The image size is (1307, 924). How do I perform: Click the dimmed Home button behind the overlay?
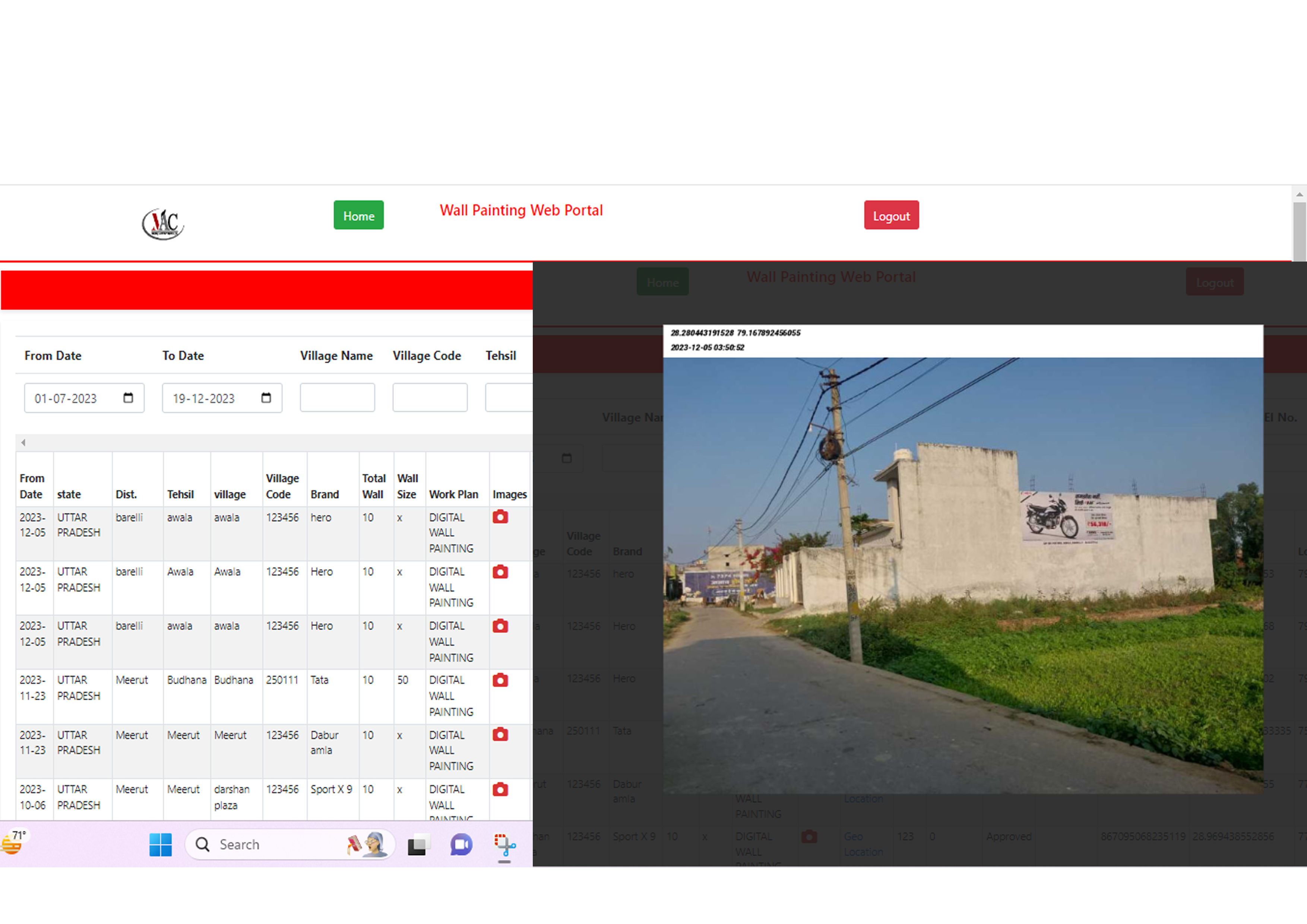click(x=662, y=282)
